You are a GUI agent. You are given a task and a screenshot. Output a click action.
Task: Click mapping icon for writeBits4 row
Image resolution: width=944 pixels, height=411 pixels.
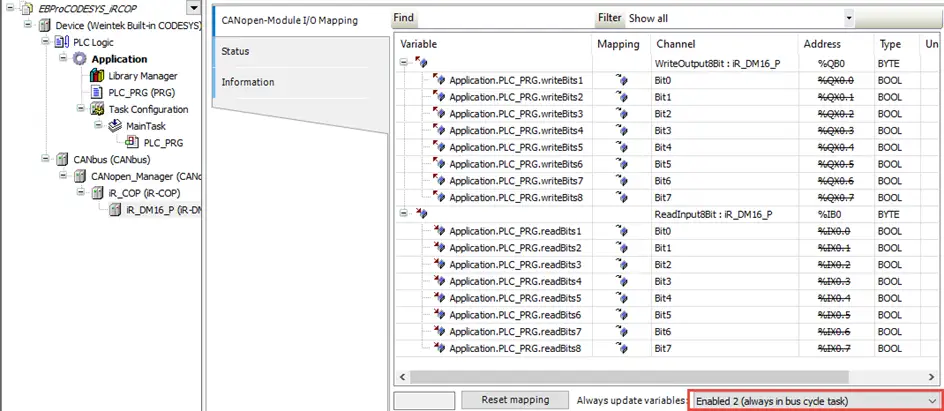click(621, 131)
